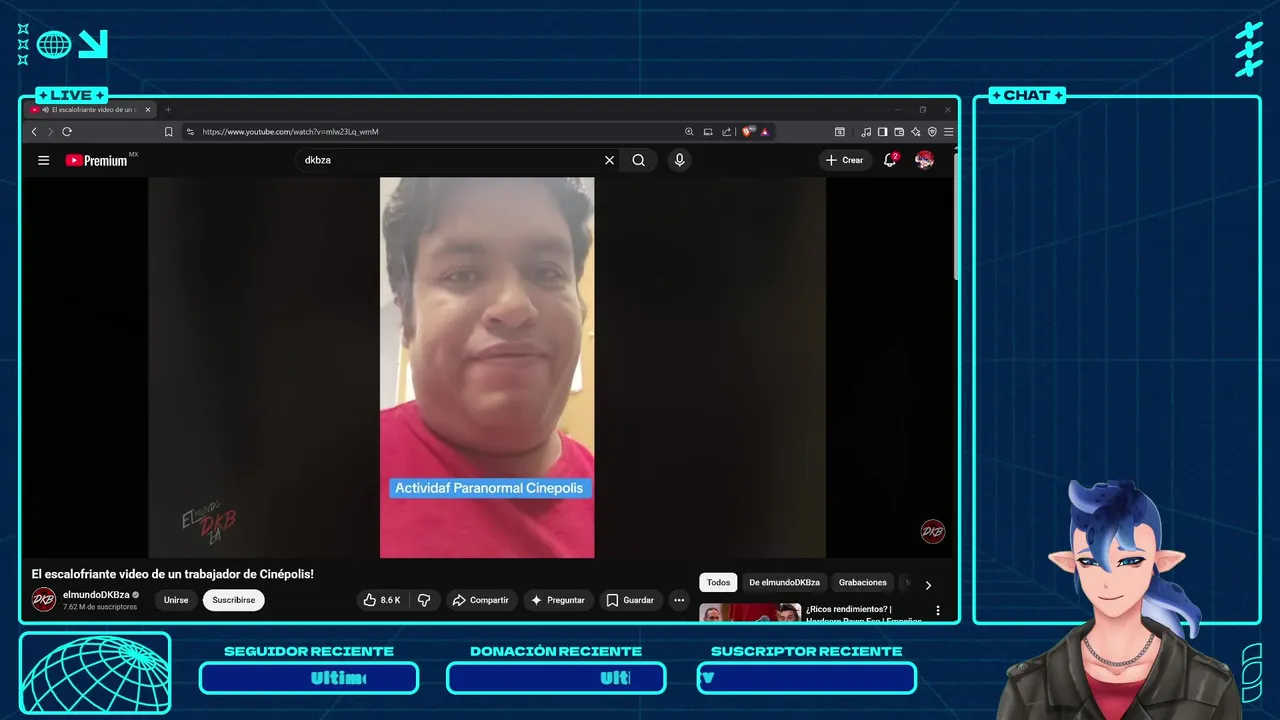Screen dimensions: 1280x720
Task: Reload the YouTube page
Action: point(67,132)
